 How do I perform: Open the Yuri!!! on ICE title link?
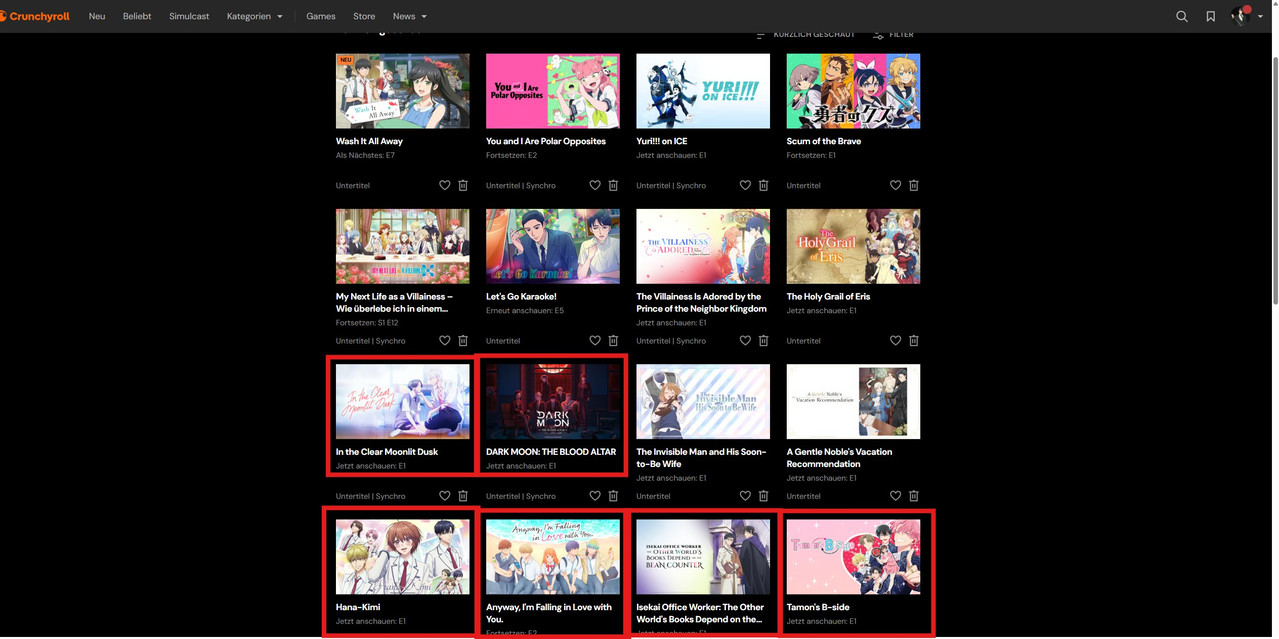click(662, 141)
